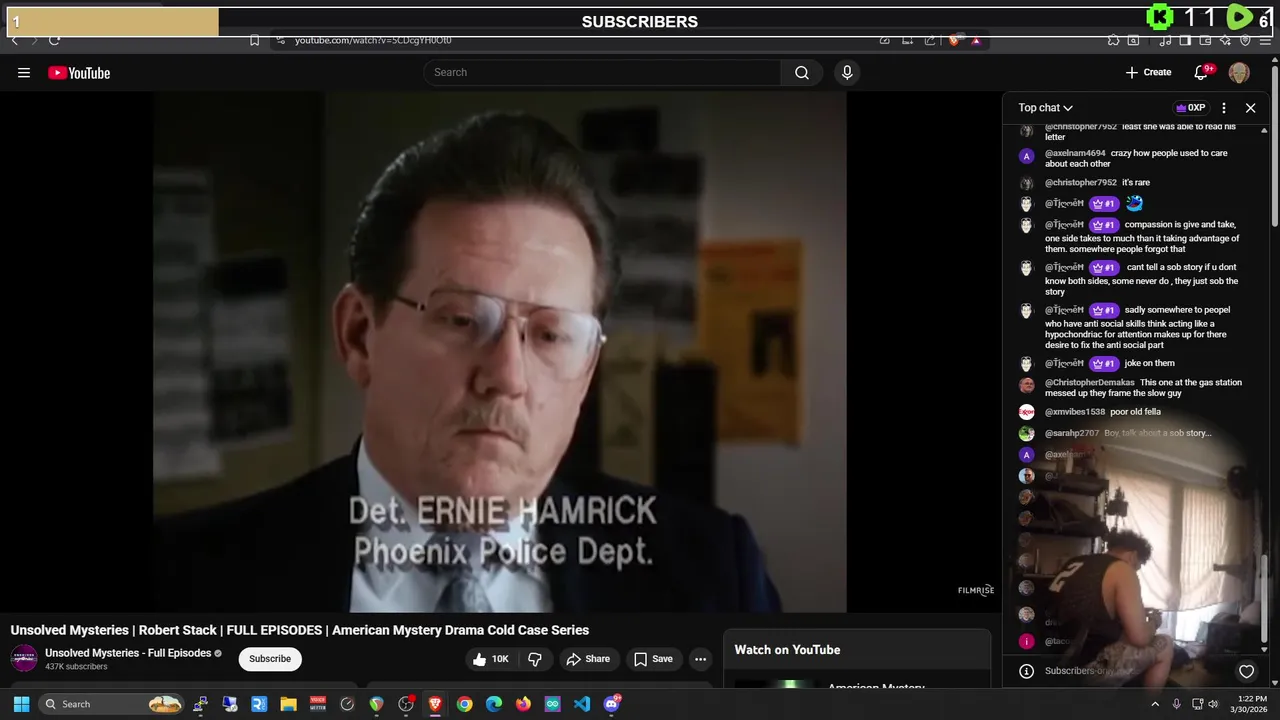Open Firefox from taskbar
This screenshot has width=1280, height=720.
point(523,704)
